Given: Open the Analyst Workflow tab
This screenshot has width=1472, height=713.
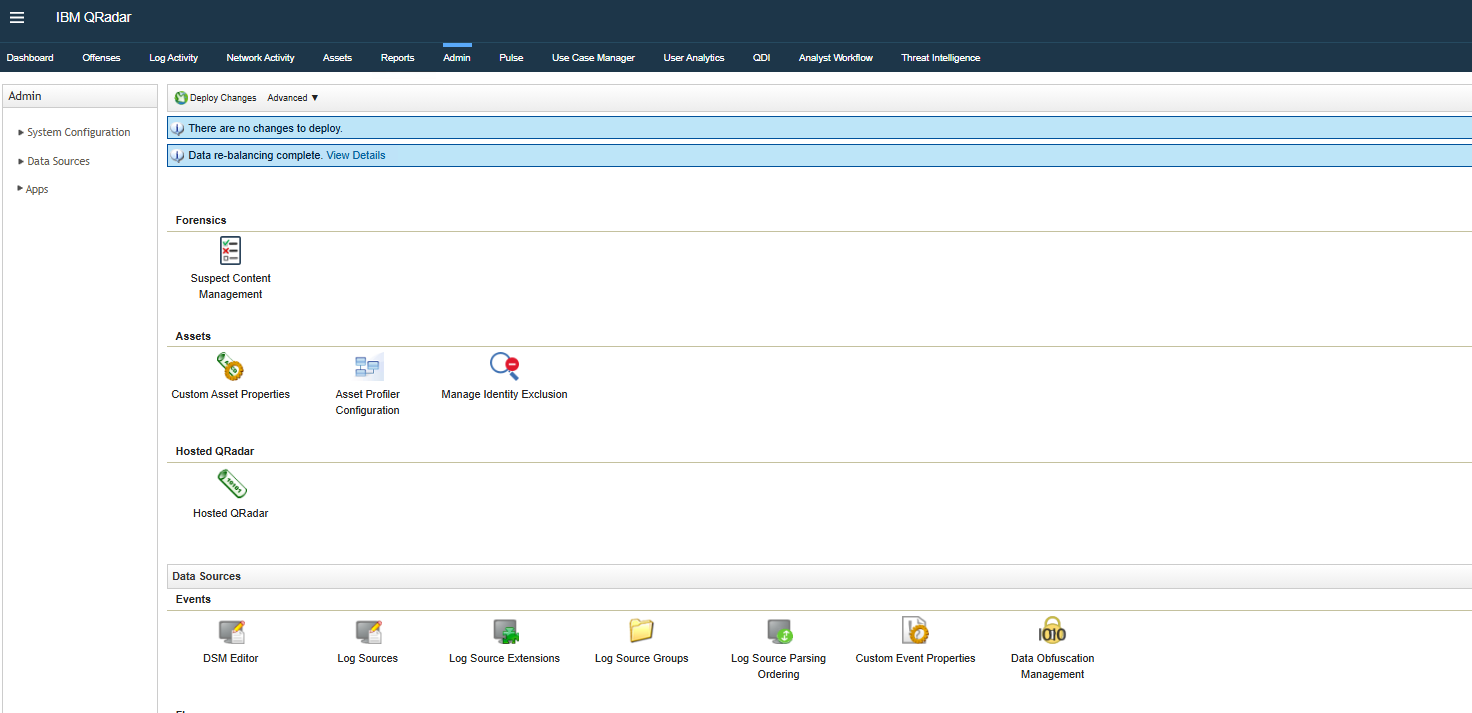Looking at the screenshot, I should point(836,58).
